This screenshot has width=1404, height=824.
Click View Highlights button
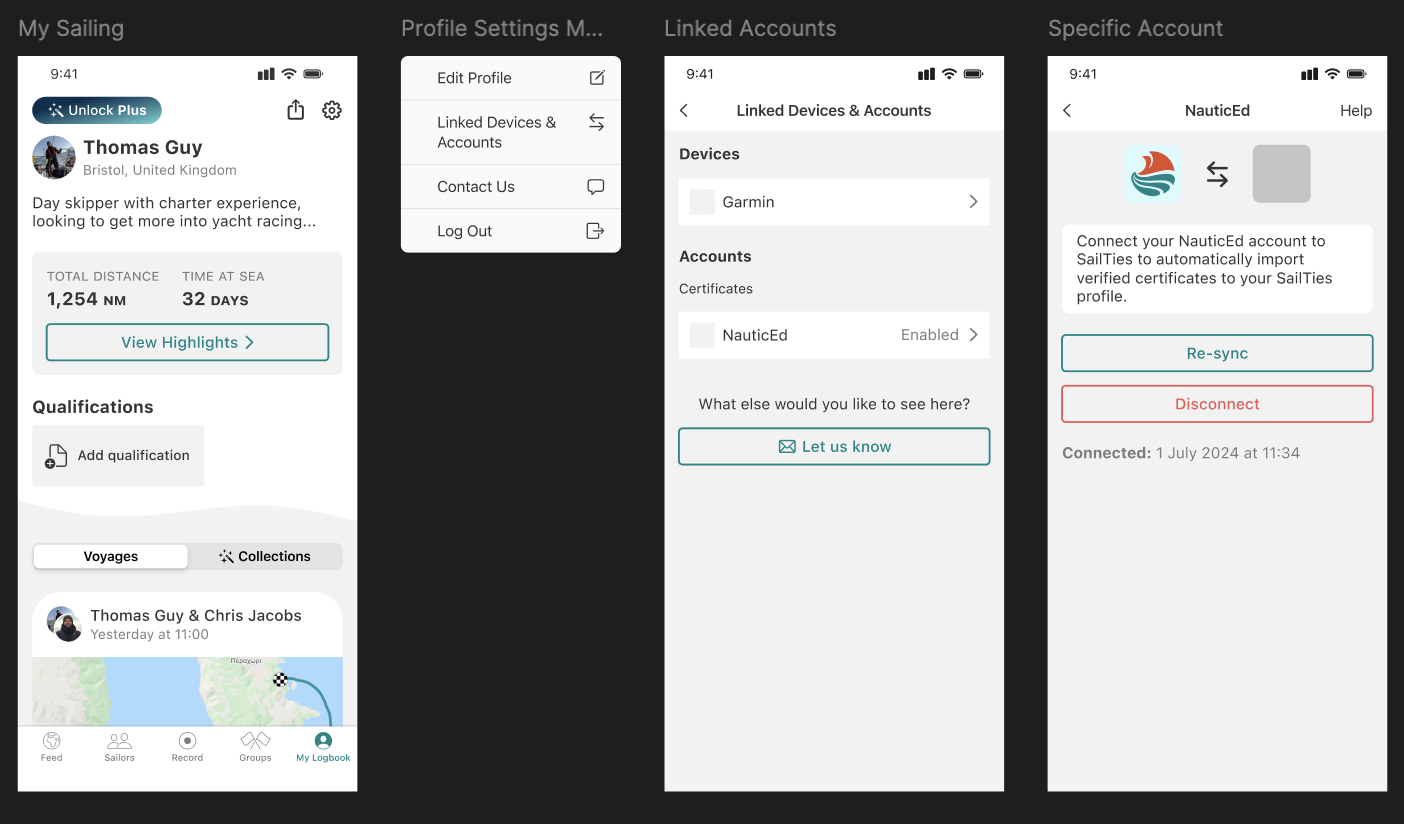(x=187, y=342)
